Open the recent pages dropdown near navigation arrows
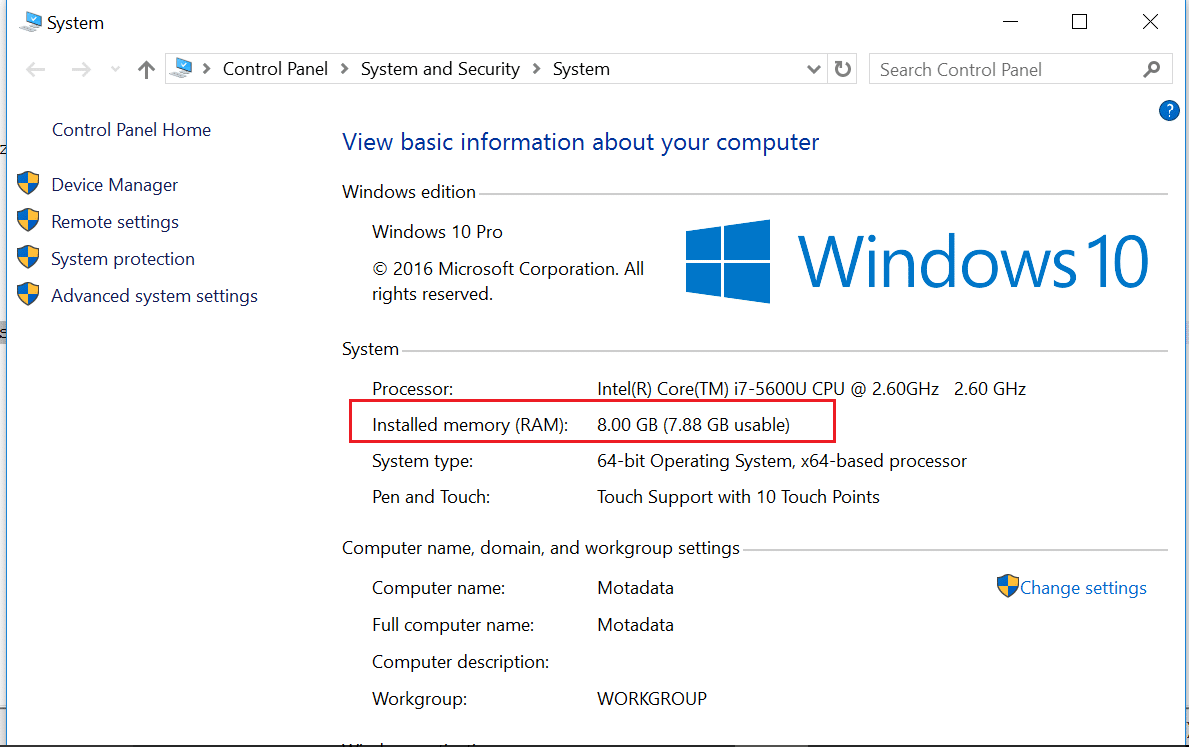1189x747 pixels. [114, 69]
